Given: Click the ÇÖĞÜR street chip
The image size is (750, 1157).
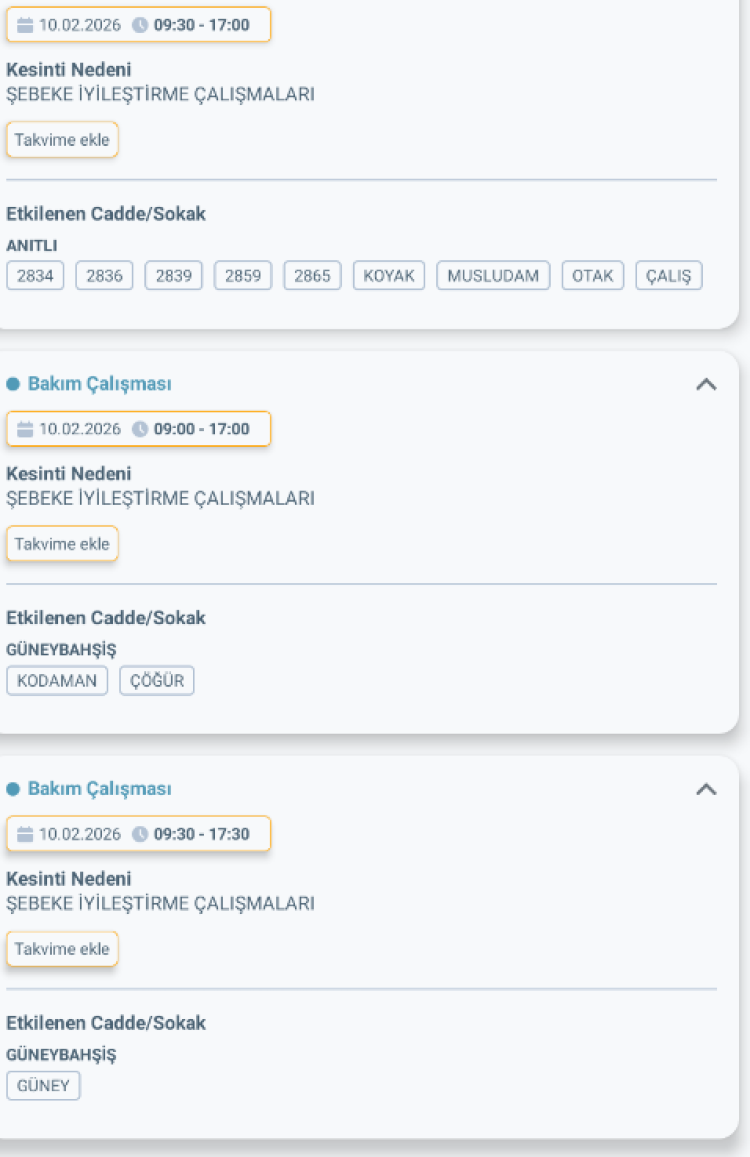Looking at the screenshot, I should (x=156, y=680).
